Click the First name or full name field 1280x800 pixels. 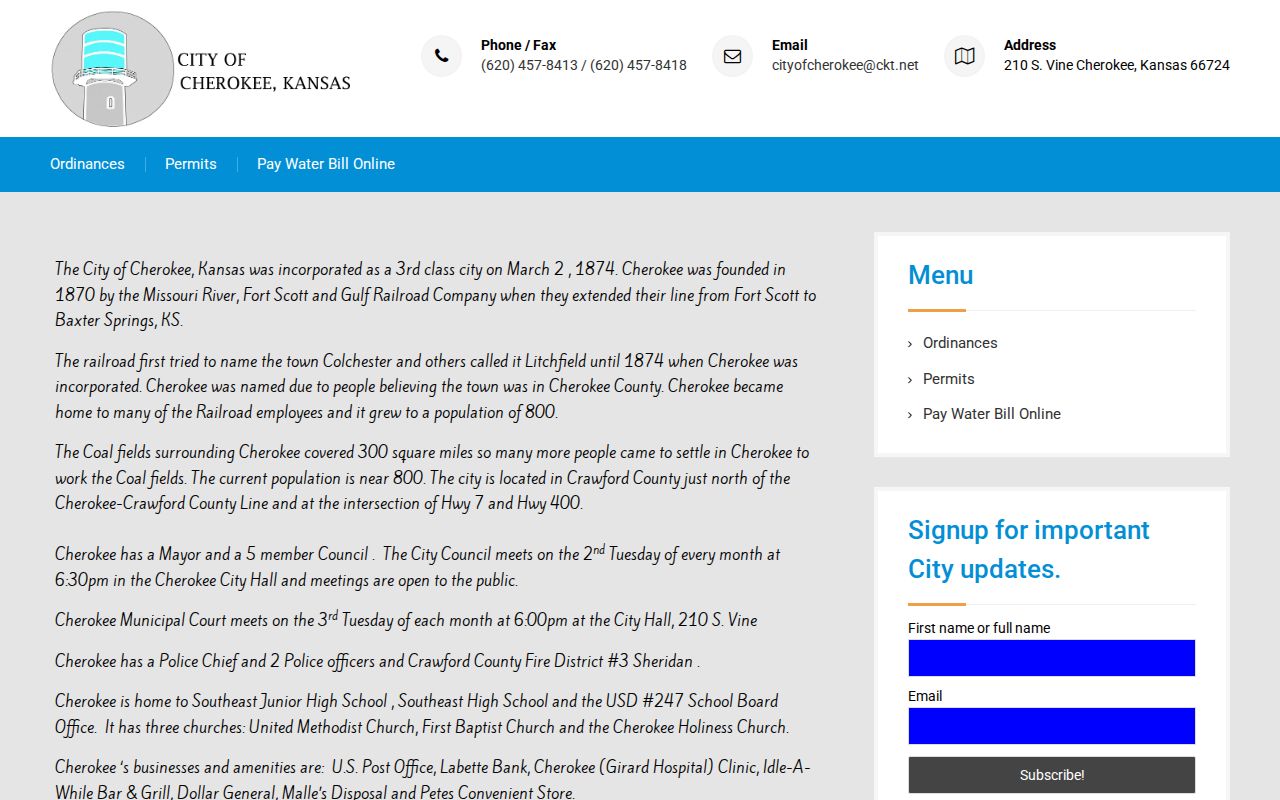pos(1052,658)
